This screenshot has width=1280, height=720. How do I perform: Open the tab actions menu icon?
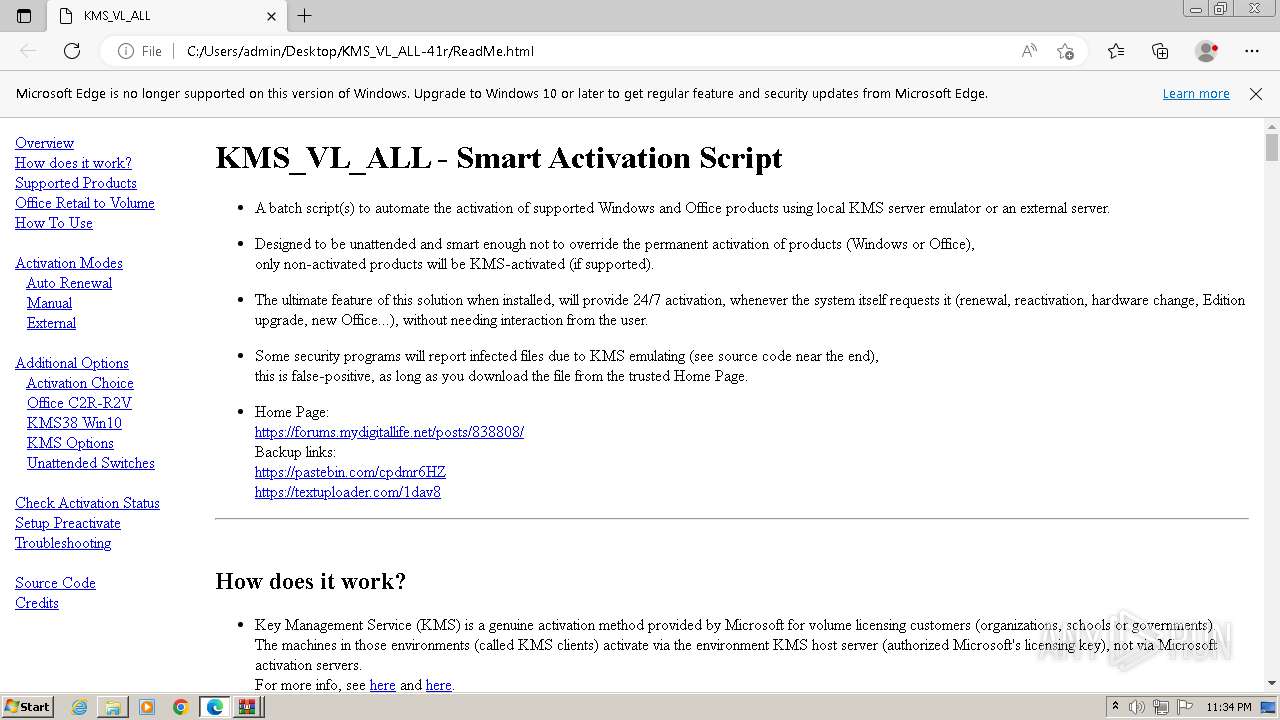(x=24, y=16)
